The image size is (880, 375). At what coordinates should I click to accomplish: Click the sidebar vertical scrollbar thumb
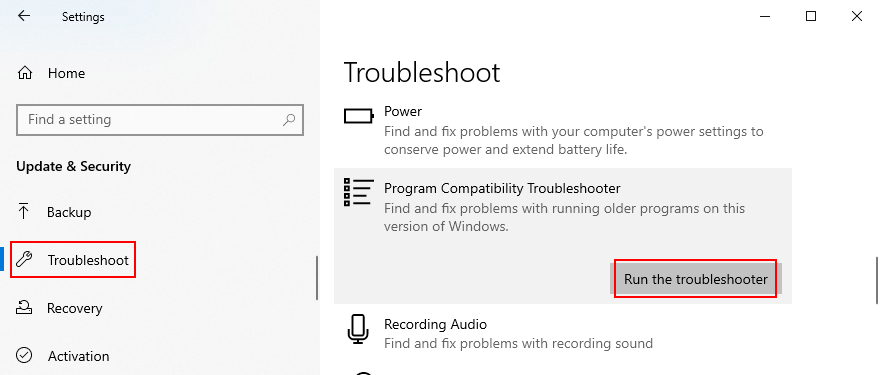click(x=317, y=278)
